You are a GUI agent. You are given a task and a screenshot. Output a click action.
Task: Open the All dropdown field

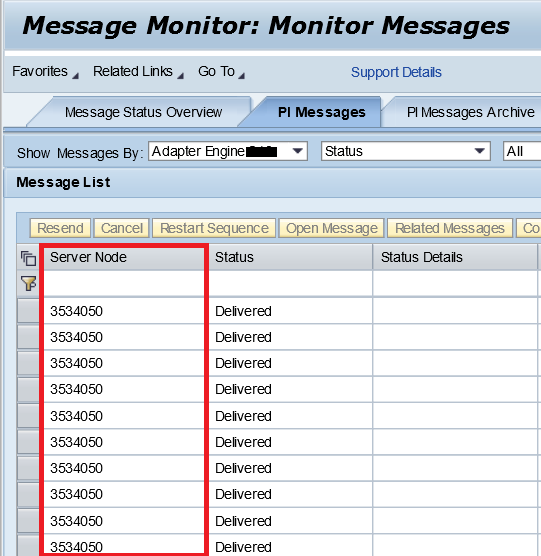[x=522, y=151]
